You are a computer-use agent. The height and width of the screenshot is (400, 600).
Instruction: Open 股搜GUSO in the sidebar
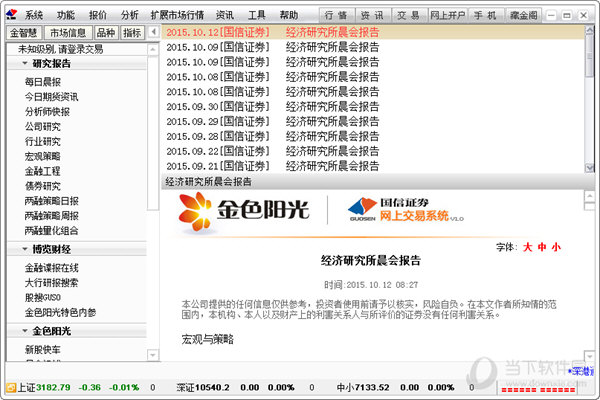[x=43, y=297]
